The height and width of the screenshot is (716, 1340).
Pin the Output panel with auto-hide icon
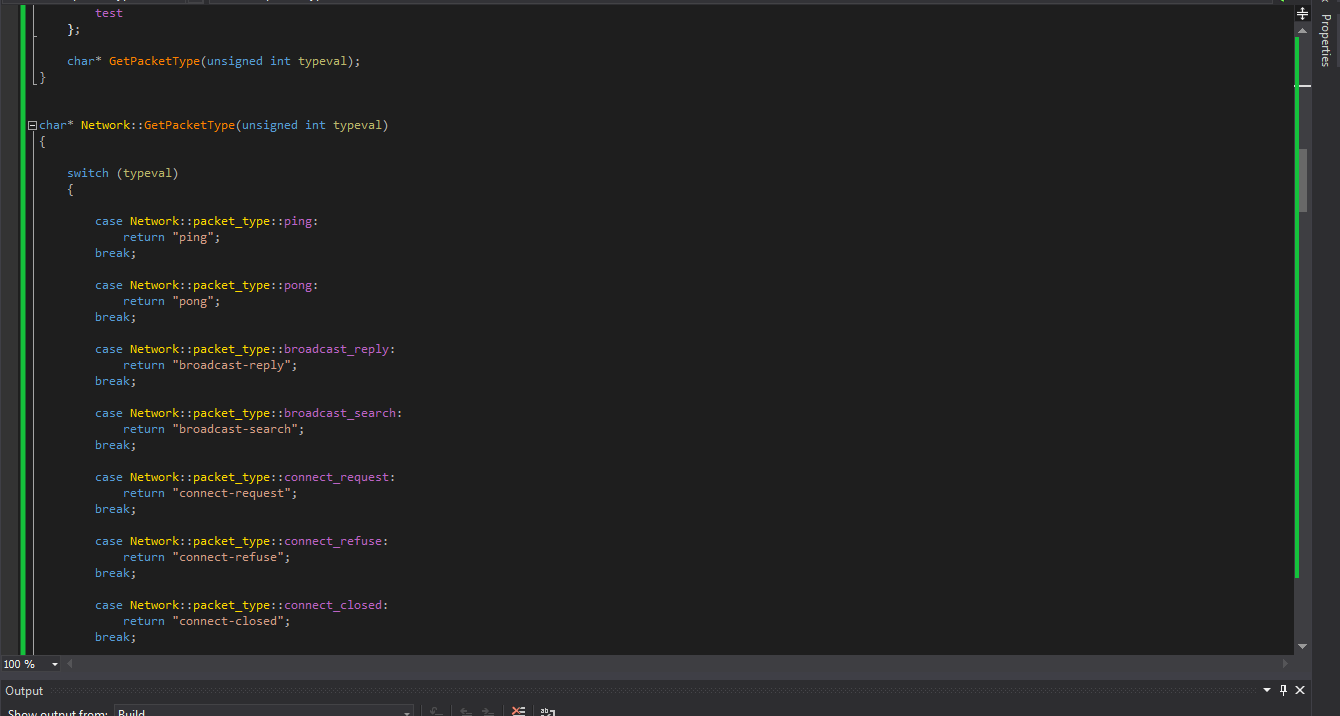pyautogui.click(x=1283, y=690)
